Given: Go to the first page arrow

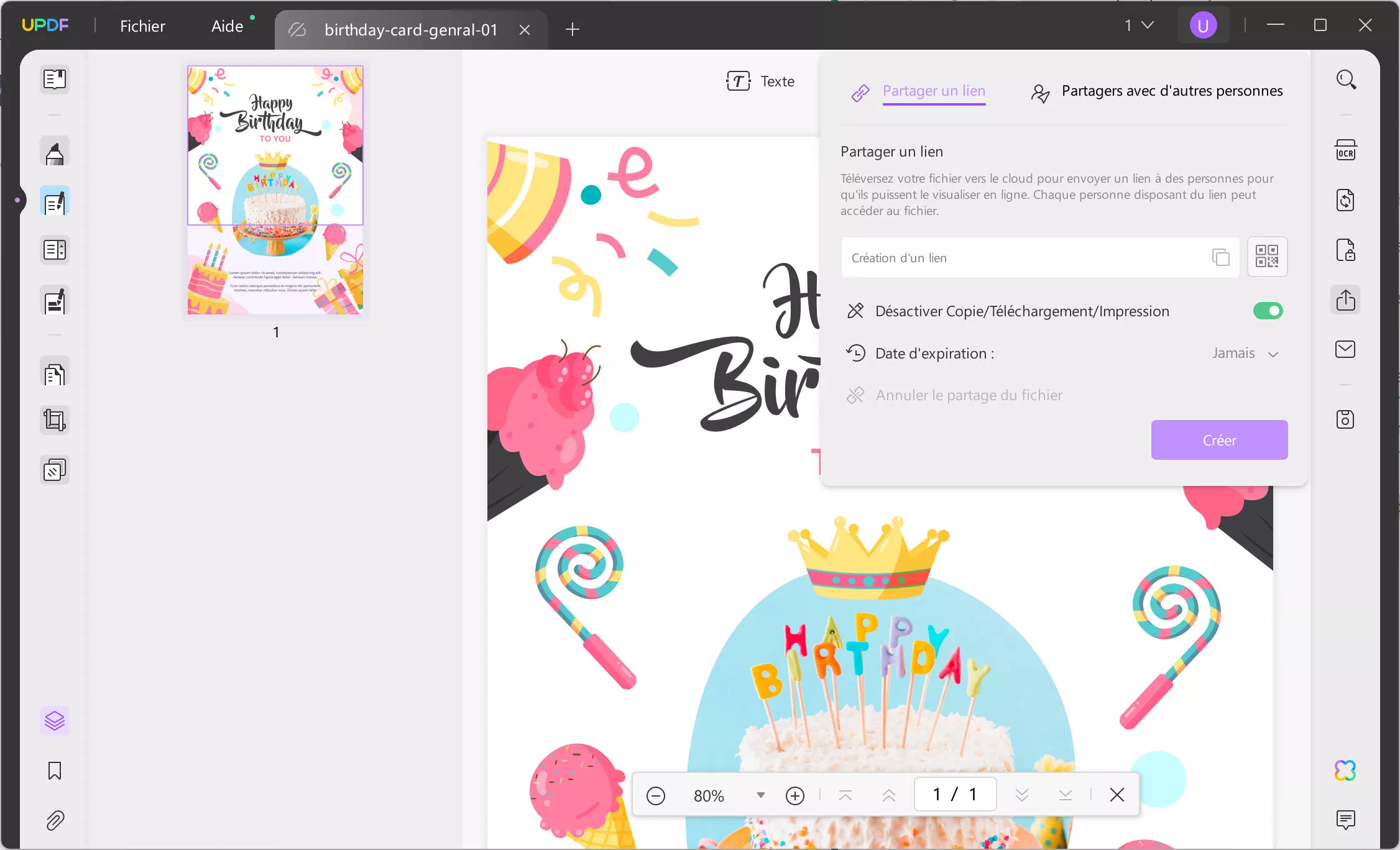Looking at the screenshot, I should tap(845, 795).
